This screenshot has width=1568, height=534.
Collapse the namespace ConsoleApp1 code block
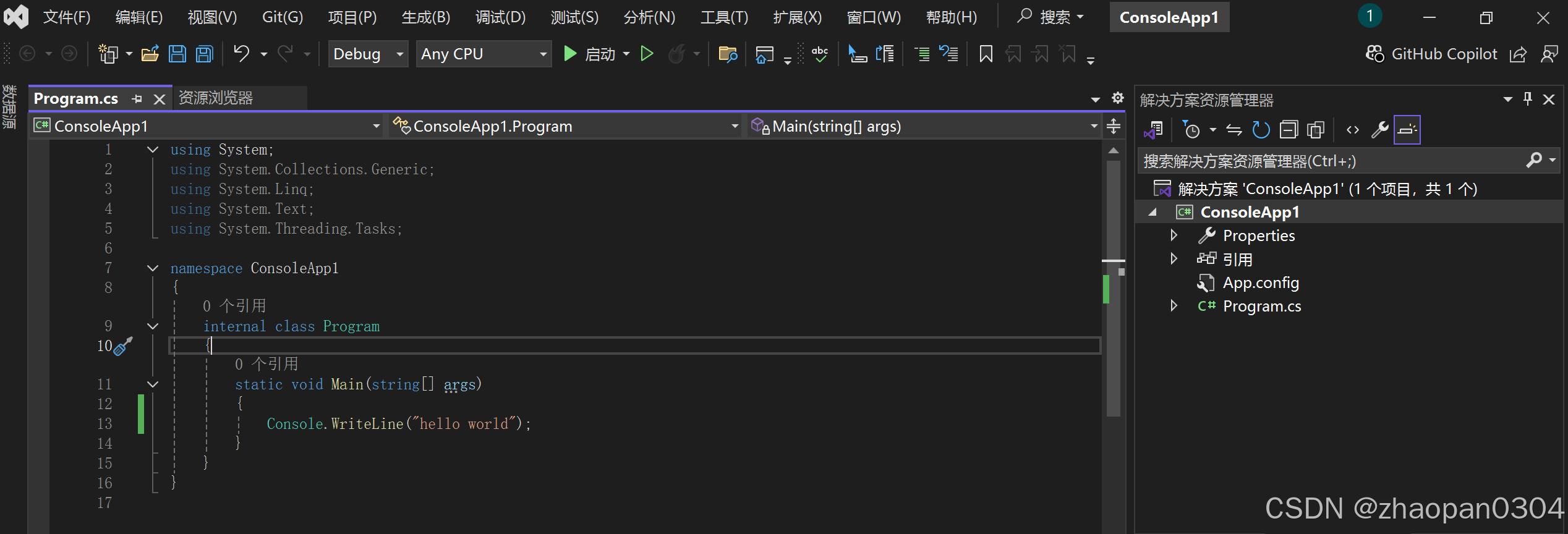(153, 268)
